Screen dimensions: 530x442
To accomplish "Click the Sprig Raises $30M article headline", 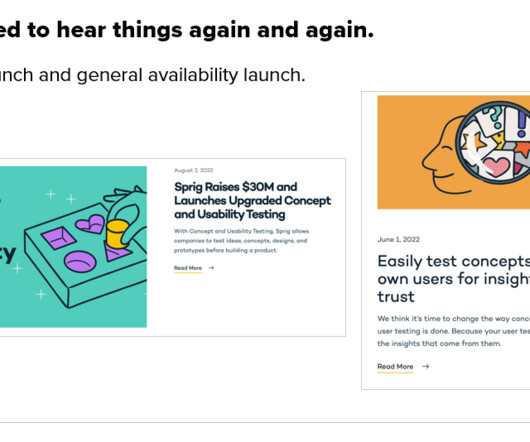I will [x=252, y=200].
